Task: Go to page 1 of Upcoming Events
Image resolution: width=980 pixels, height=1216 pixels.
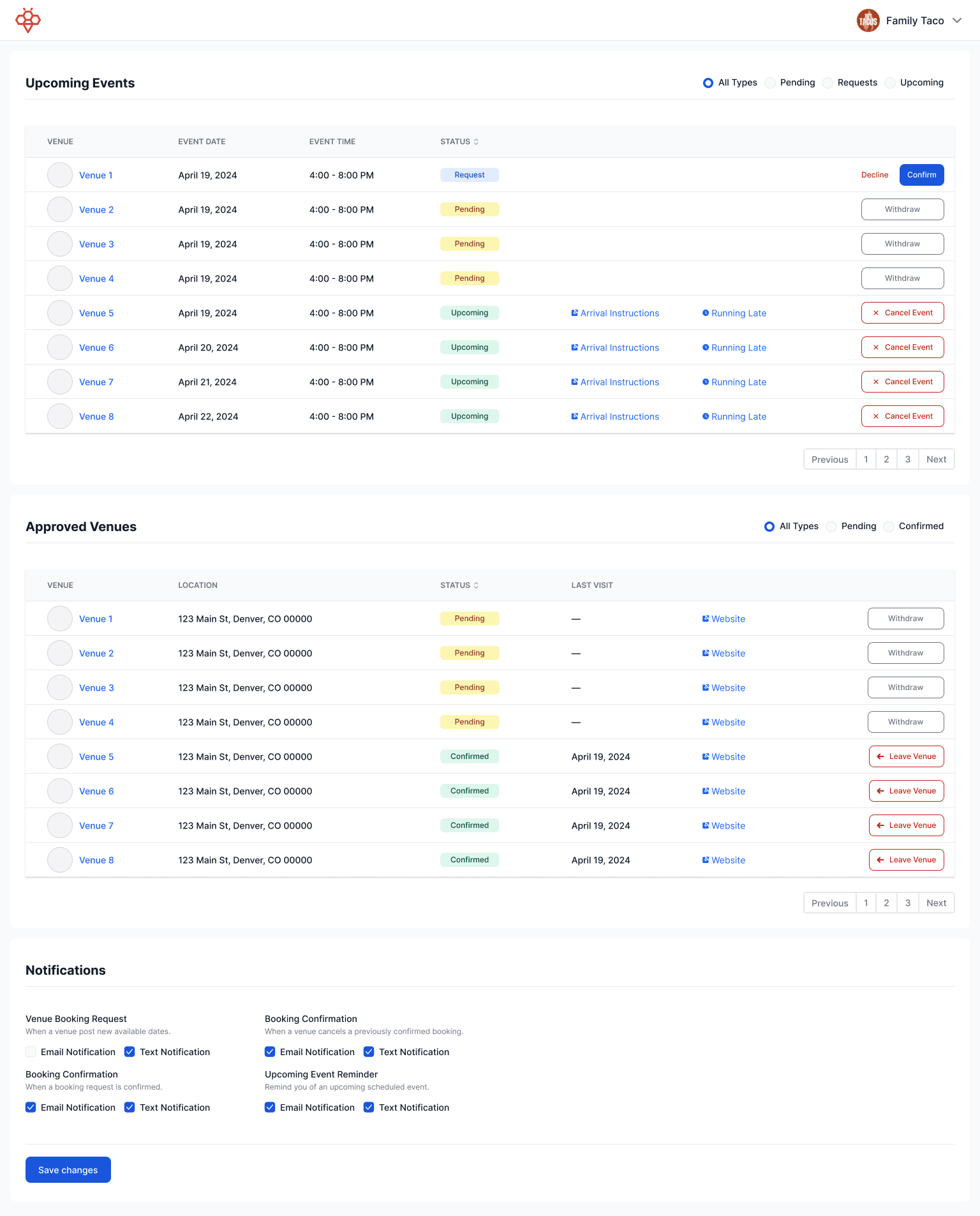Action: click(866, 460)
